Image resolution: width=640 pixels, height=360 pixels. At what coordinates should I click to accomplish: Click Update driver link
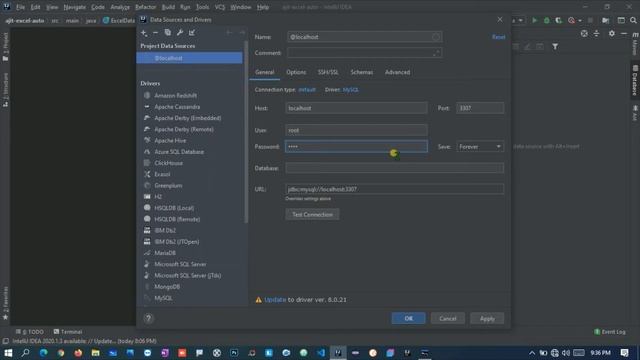(x=275, y=300)
